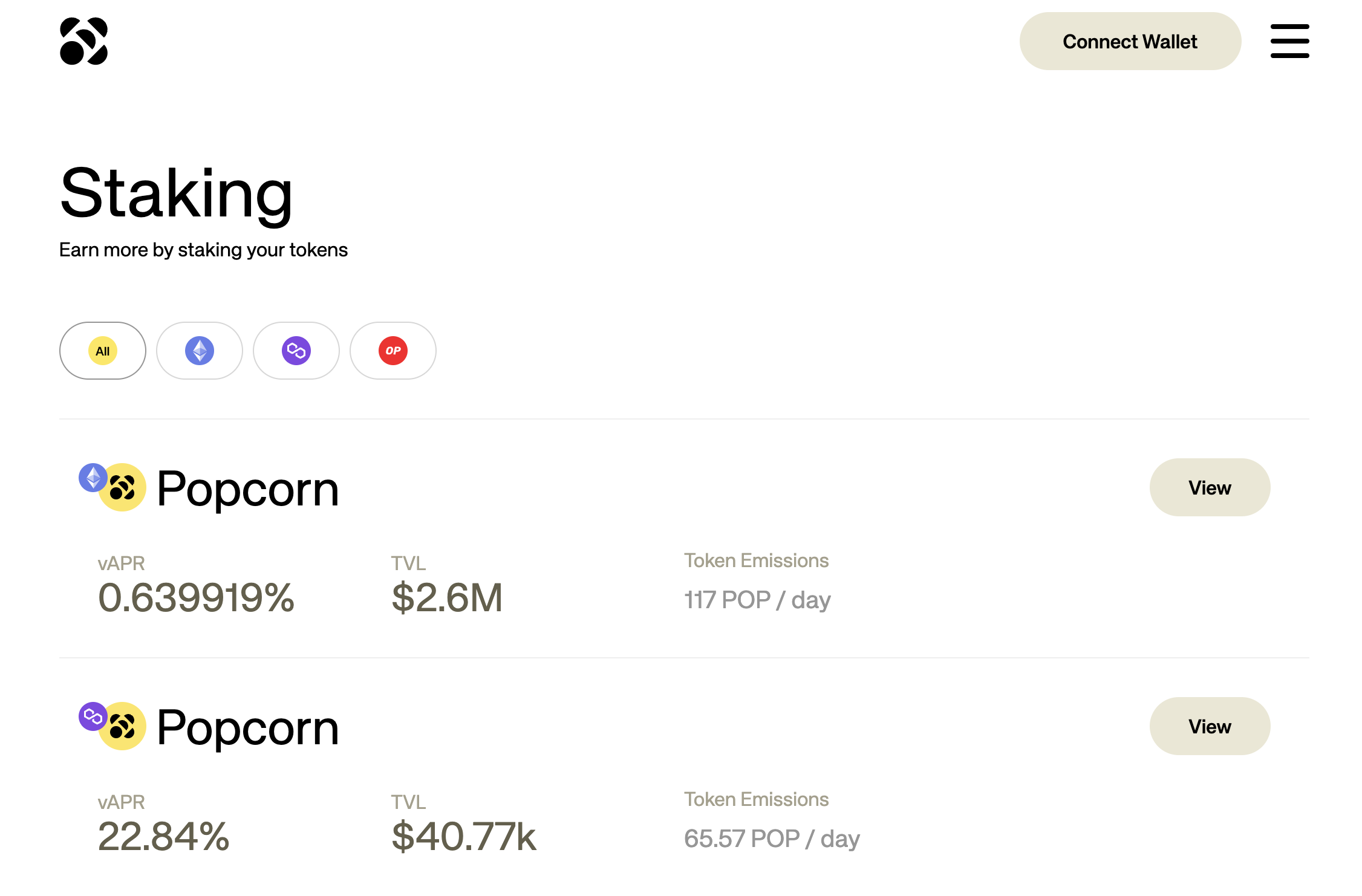
Task: Click the yellow Popcorn token icon in first pool
Action: coord(123,488)
